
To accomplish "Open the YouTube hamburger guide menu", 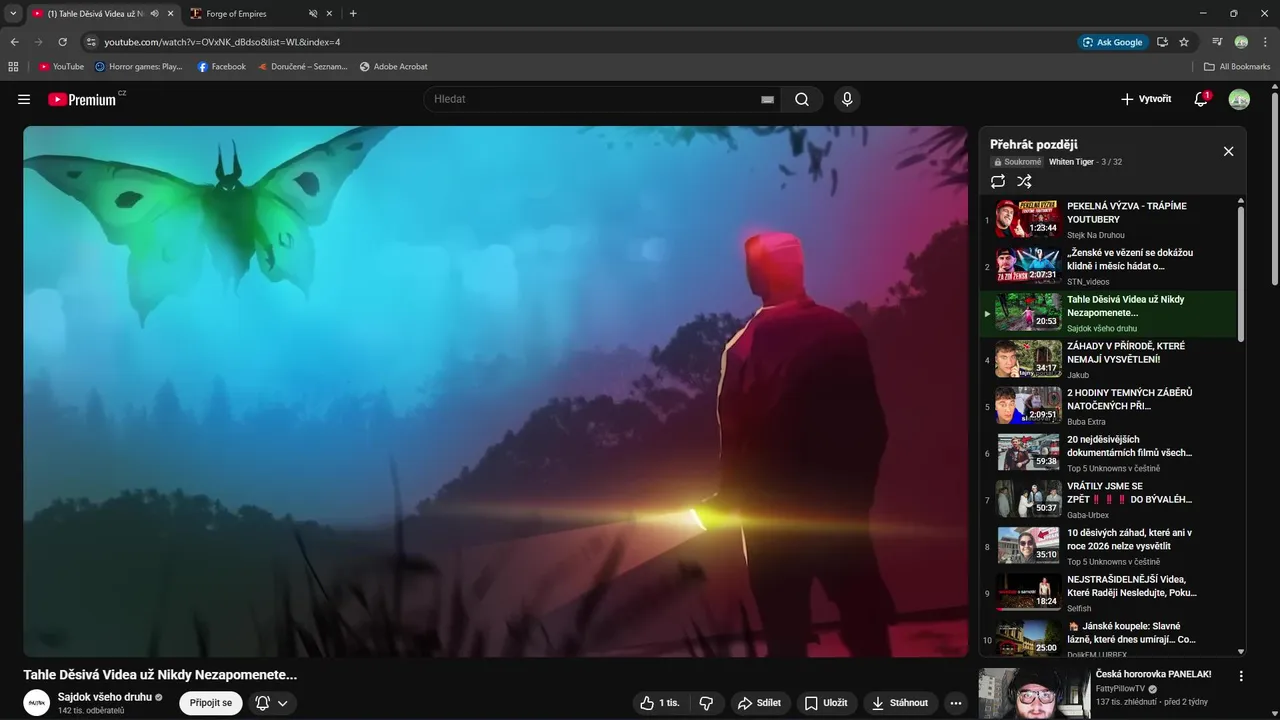I will (24, 99).
